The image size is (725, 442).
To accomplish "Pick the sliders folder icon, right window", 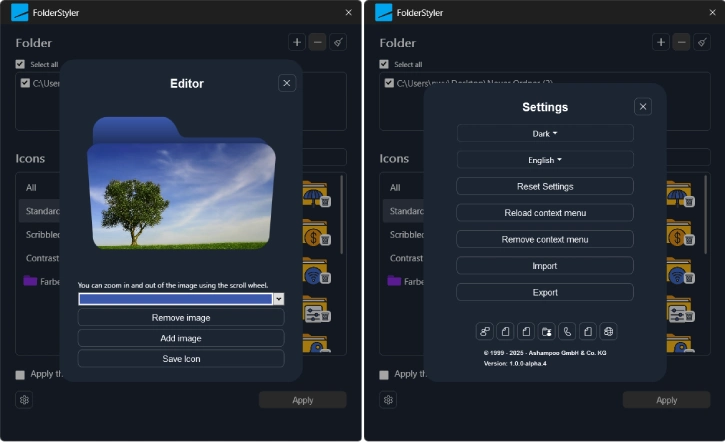I will pyautogui.click(x=678, y=309).
